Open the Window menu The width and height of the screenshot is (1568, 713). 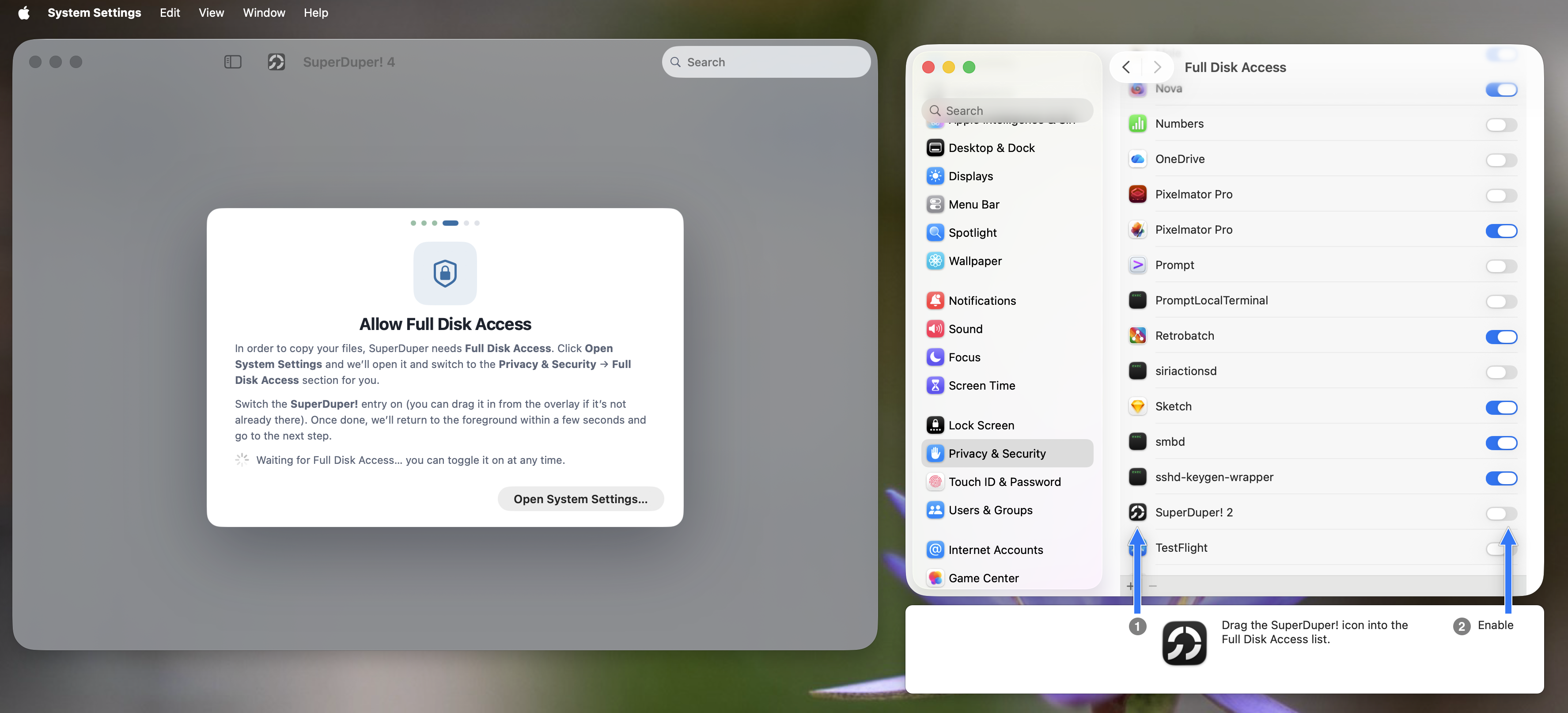pos(264,13)
